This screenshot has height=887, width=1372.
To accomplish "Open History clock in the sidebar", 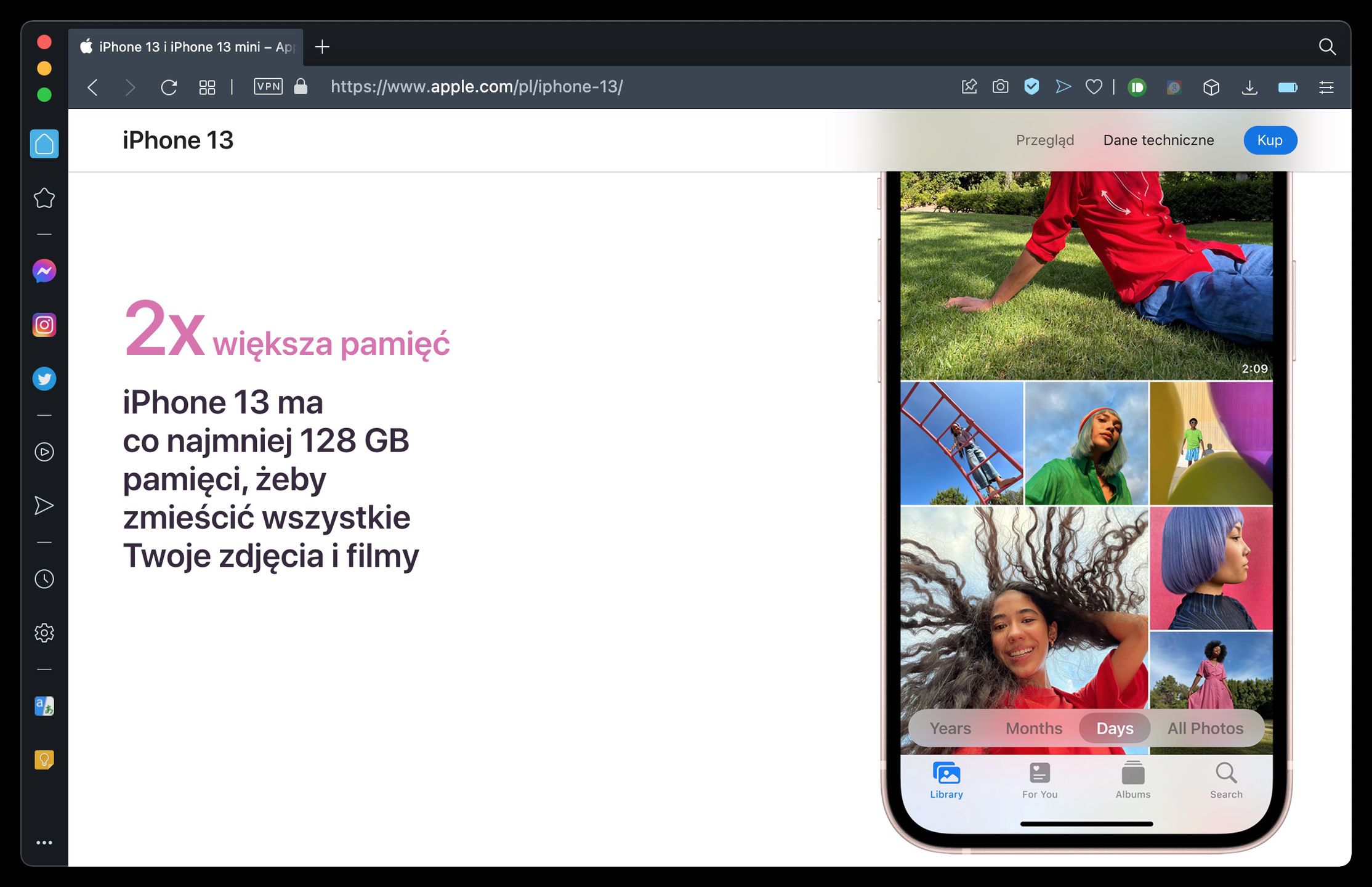I will coord(44,579).
